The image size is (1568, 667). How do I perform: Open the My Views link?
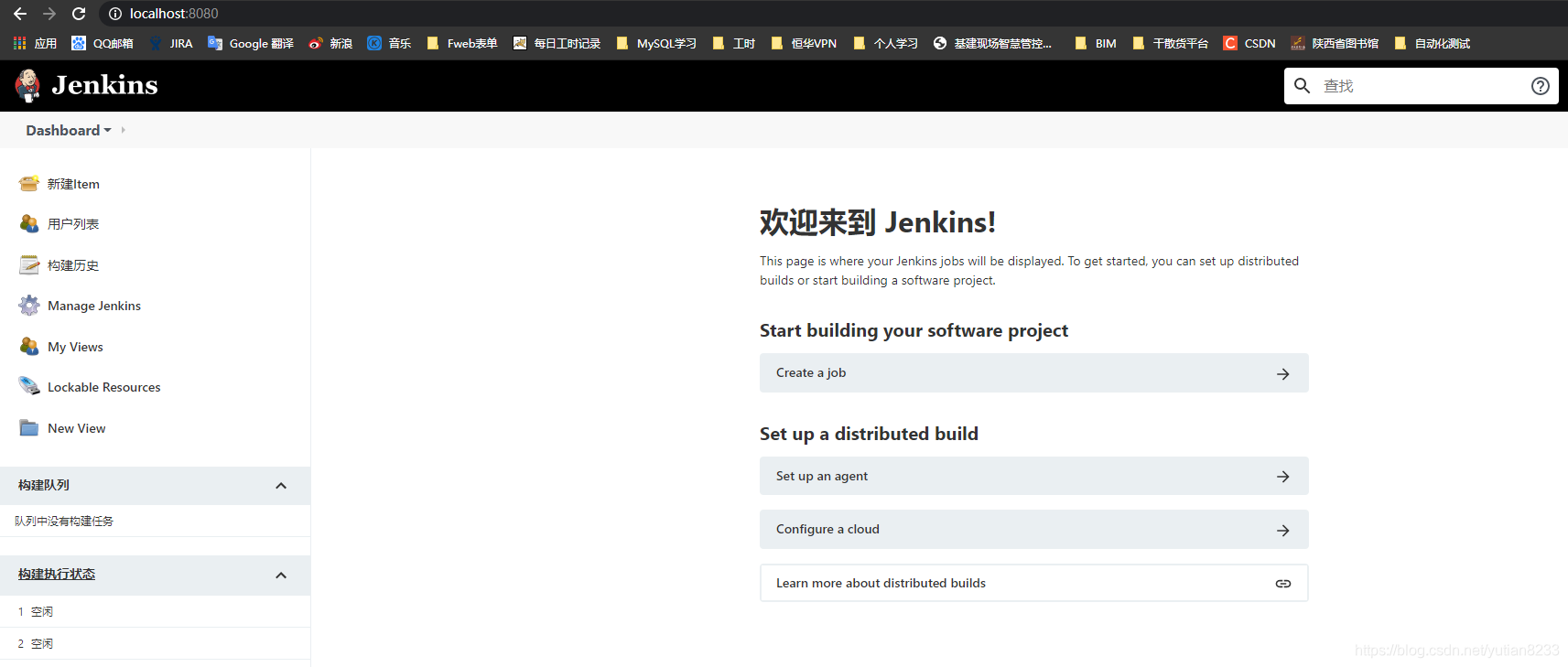coord(75,347)
